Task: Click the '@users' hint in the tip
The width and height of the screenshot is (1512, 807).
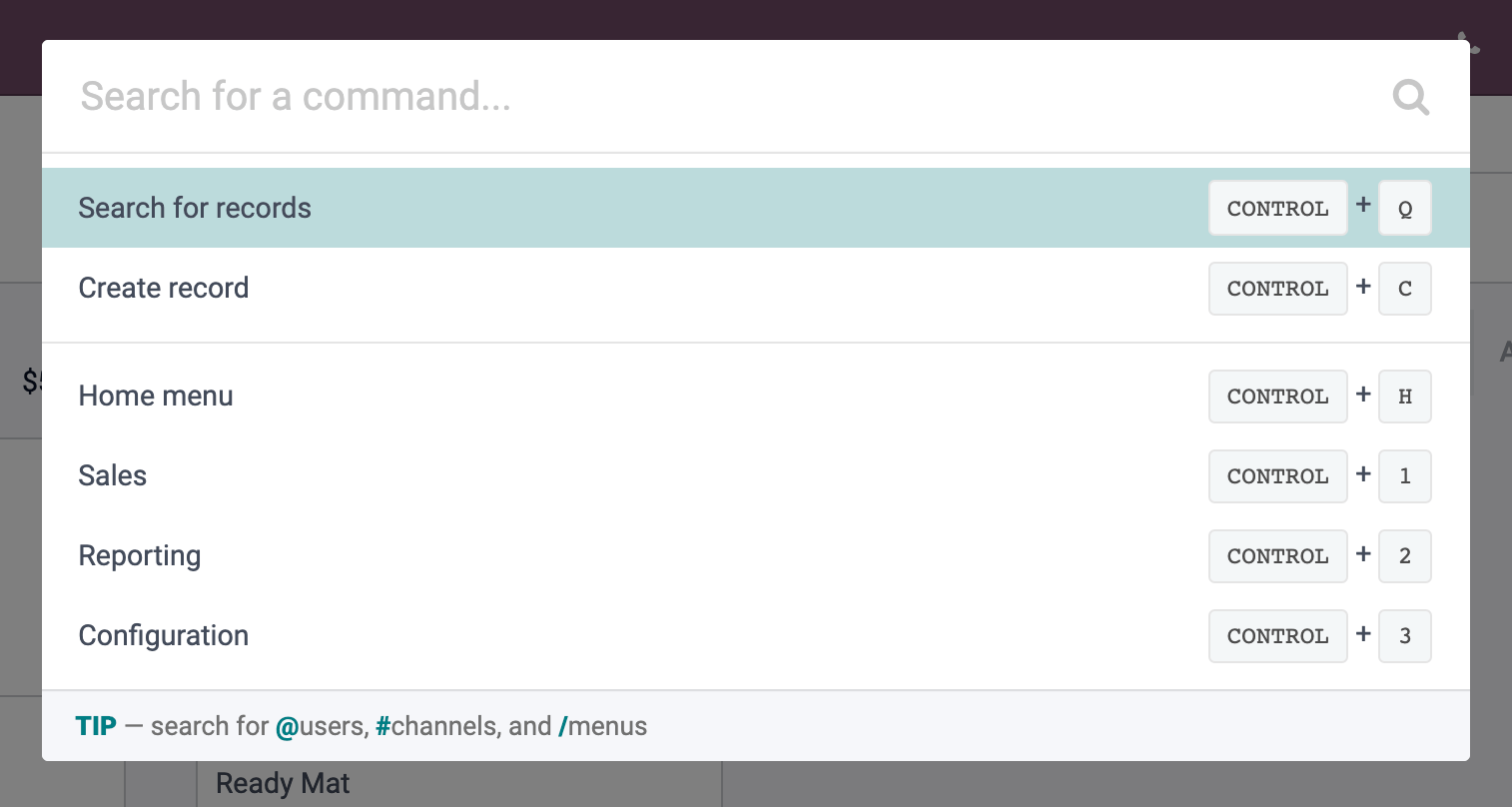Action: click(321, 726)
